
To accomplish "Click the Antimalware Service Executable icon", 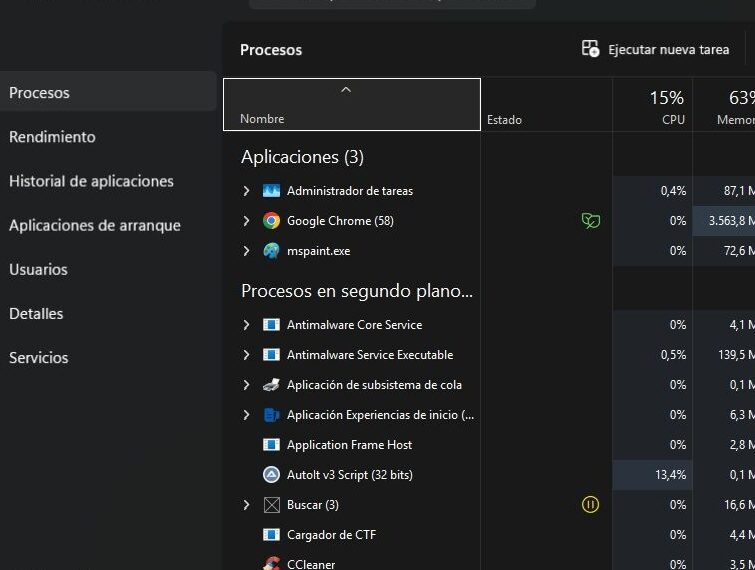I will (271, 355).
